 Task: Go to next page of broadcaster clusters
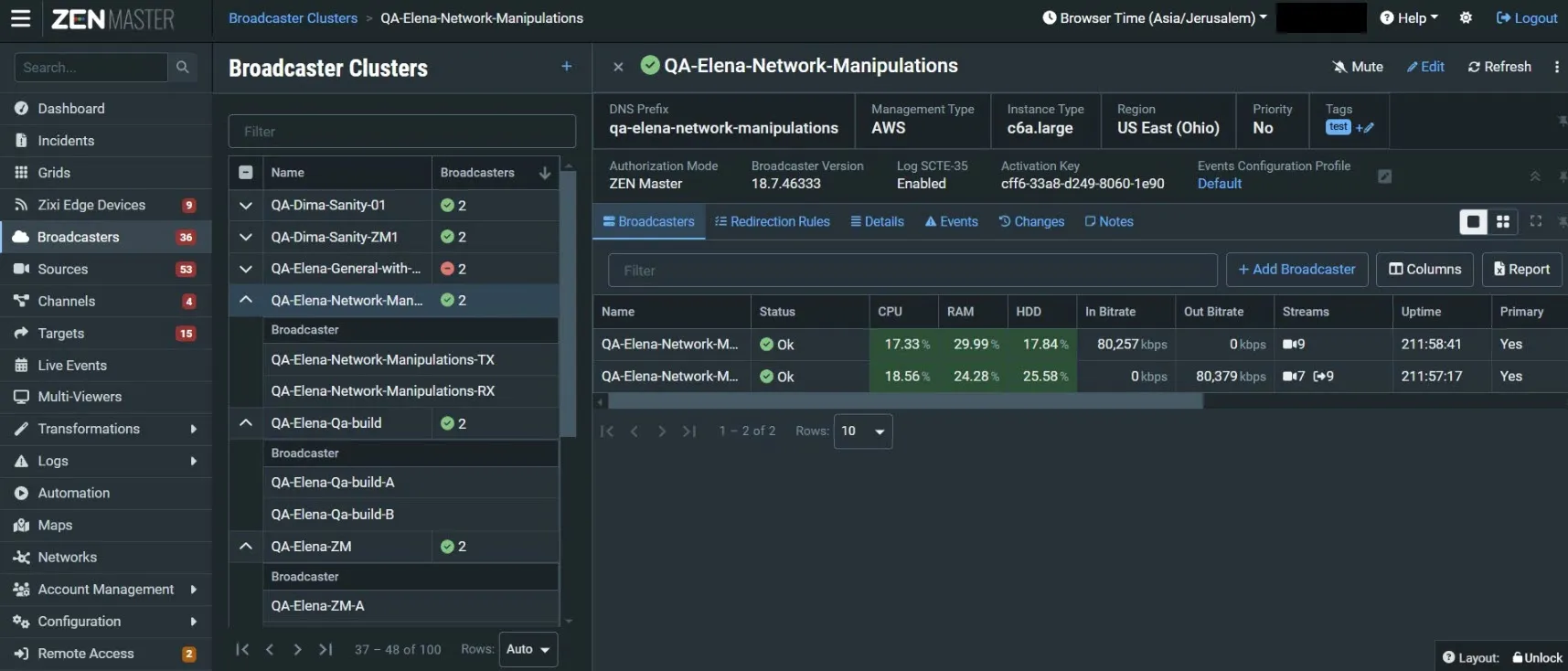(x=297, y=649)
